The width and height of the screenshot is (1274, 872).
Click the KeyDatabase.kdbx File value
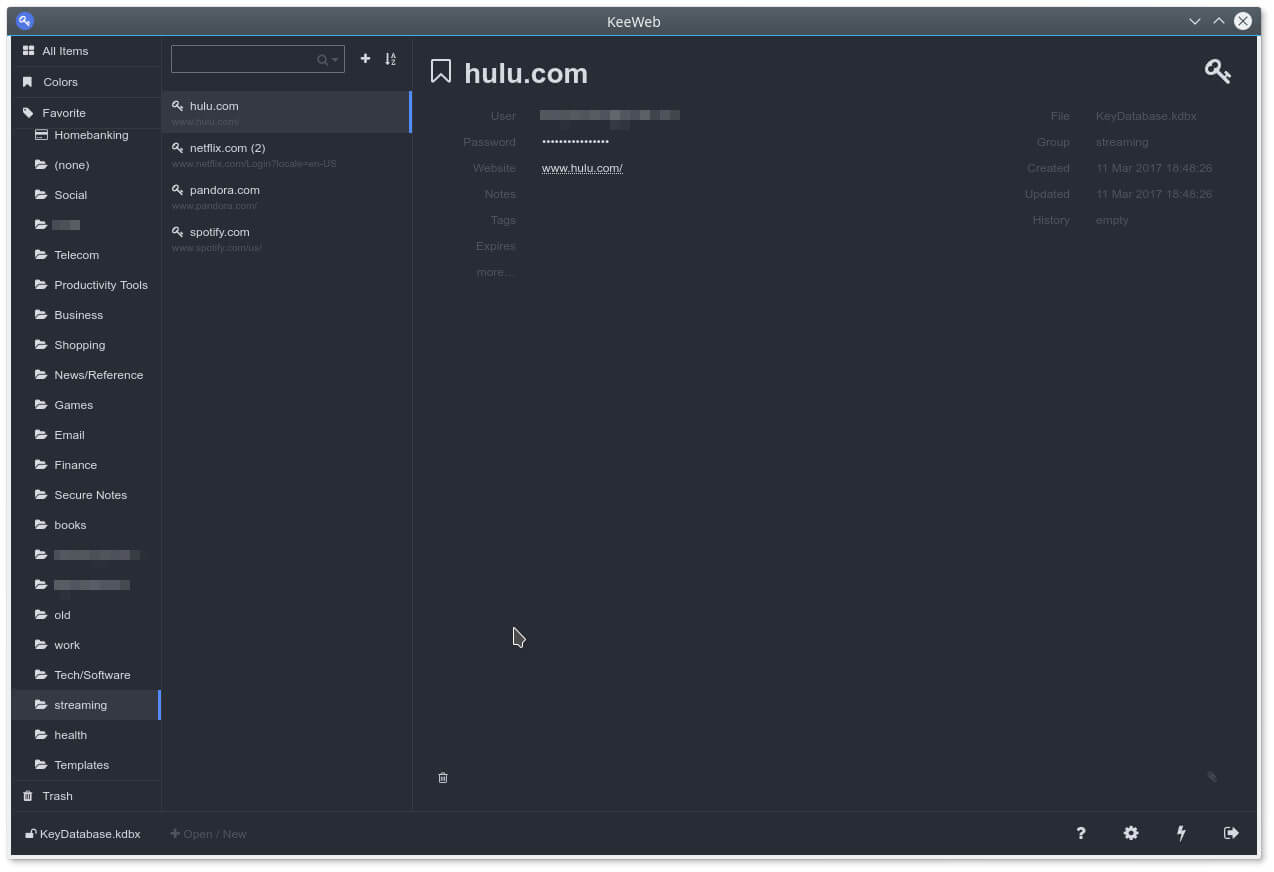click(x=1146, y=116)
